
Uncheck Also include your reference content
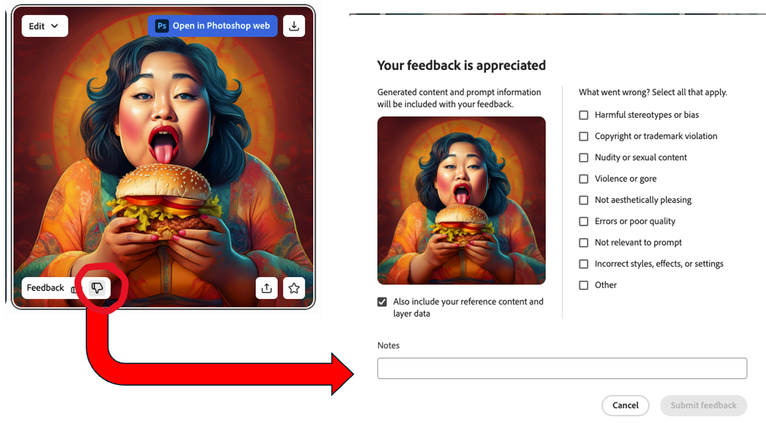click(x=382, y=302)
